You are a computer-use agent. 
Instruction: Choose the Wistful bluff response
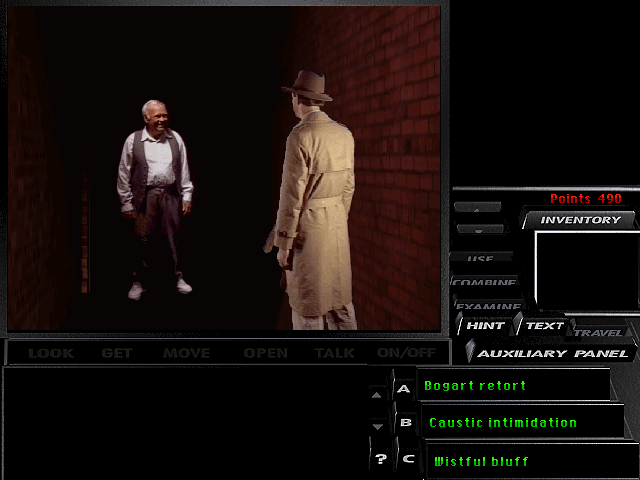[531, 461]
